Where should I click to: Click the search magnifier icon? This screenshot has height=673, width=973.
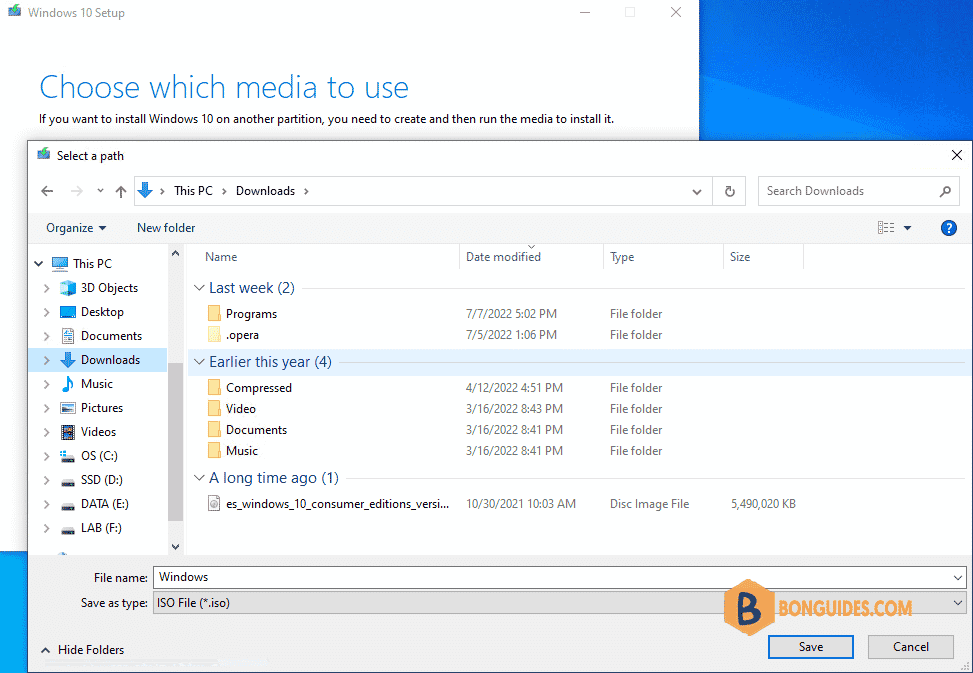click(x=945, y=191)
